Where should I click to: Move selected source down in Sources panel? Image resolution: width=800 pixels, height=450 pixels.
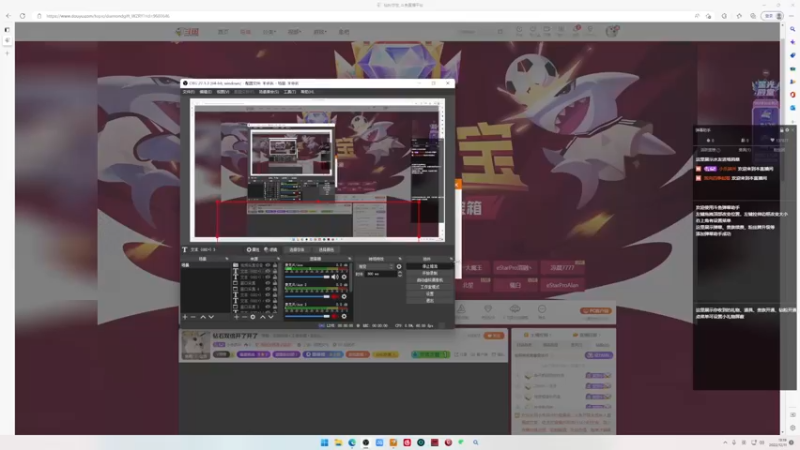click(271, 317)
